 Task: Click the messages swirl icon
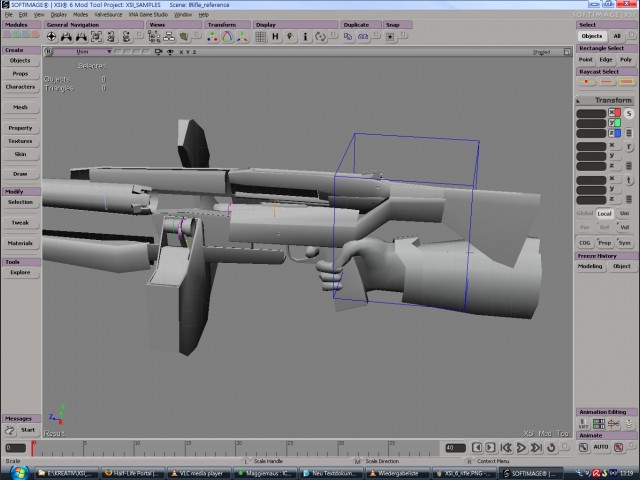pyautogui.click(x=10, y=430)
